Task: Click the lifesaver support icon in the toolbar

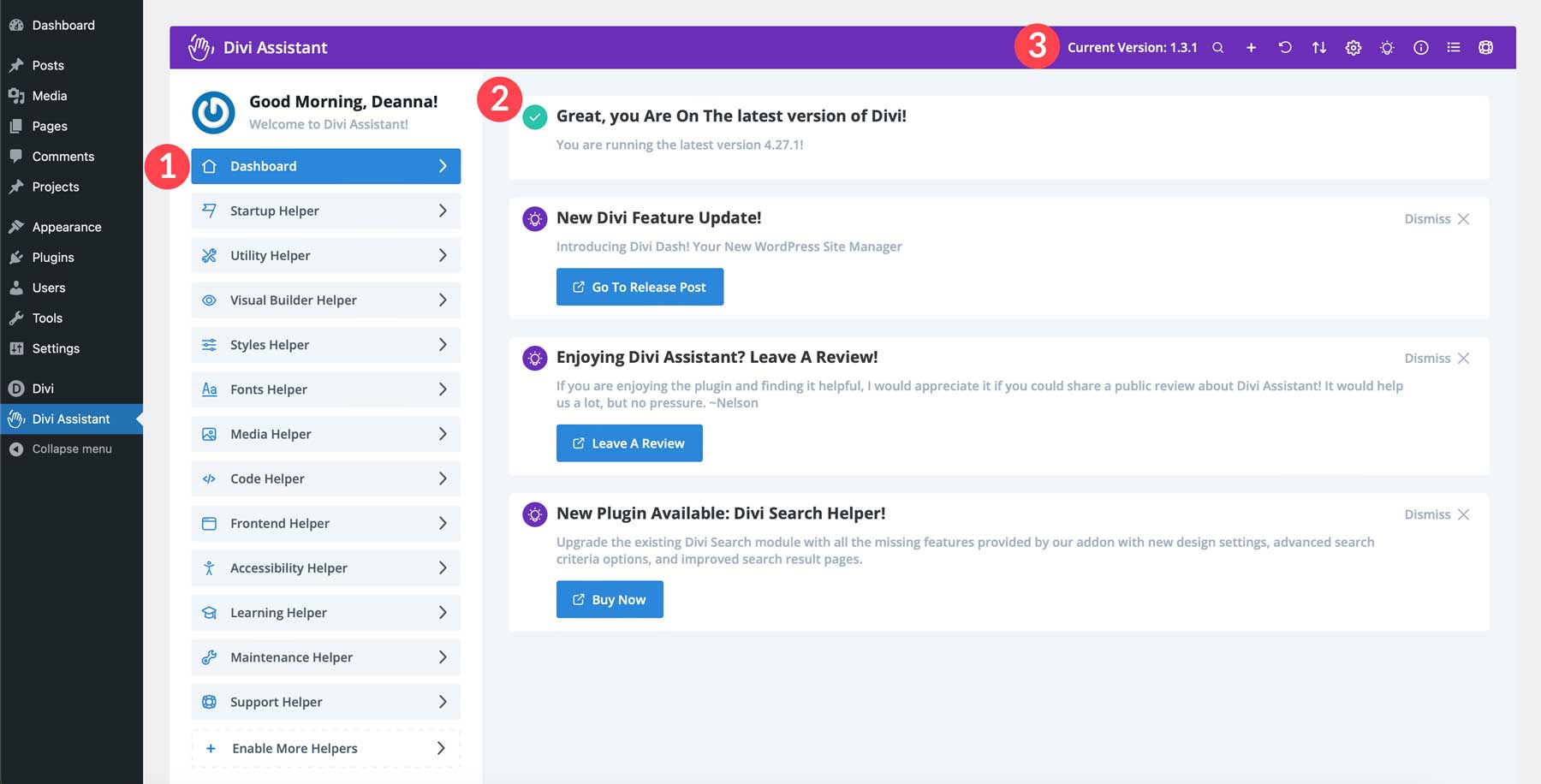Action: pyautogui.click(x=1485, y=47)
